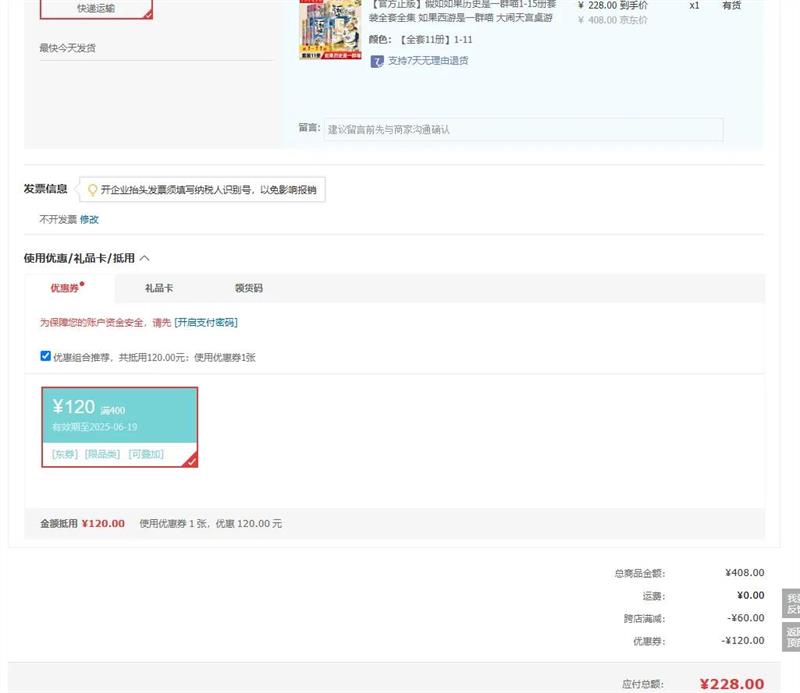Click the 7天无理由退货 shield icon
800x693 pixels.
pyautogui.click(x=377, y=61)
